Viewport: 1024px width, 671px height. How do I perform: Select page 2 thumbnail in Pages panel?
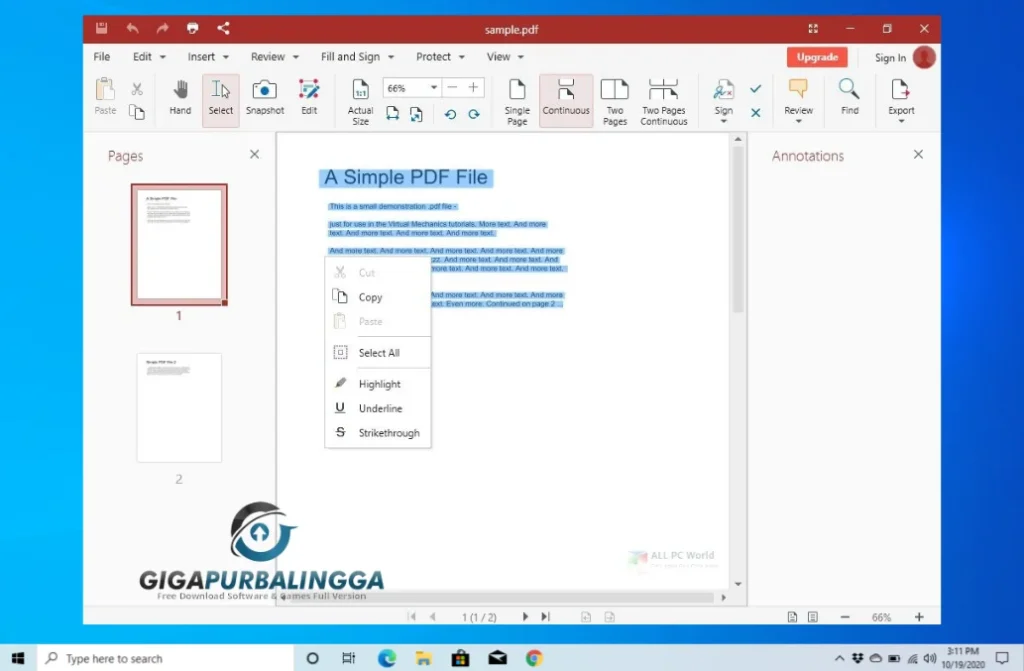click(178, 406)
